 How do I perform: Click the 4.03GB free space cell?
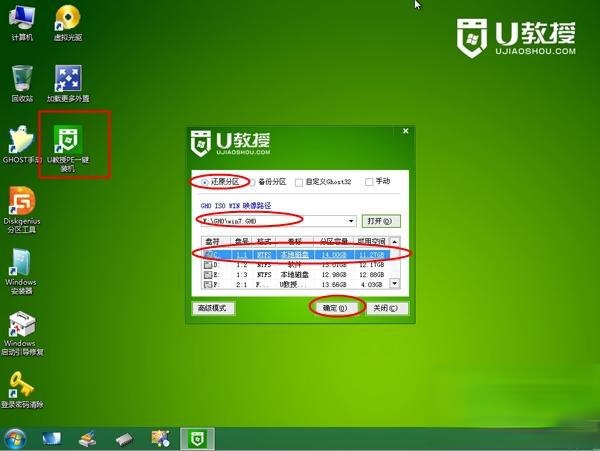[372, 285]
